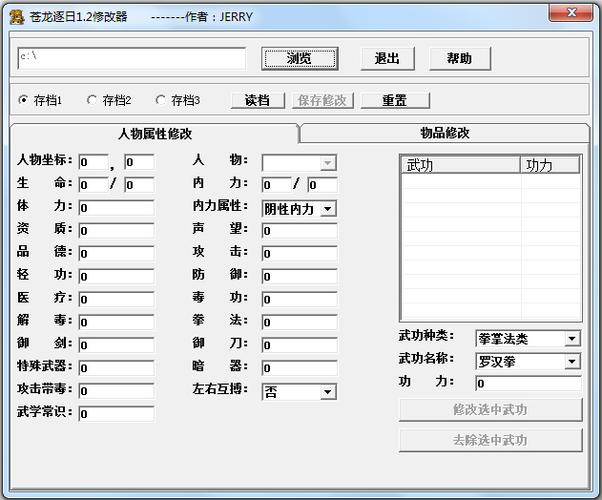Open the 人物 character dropdown
The height and width of the screenshot is (500, 602).
pos(299,162)
